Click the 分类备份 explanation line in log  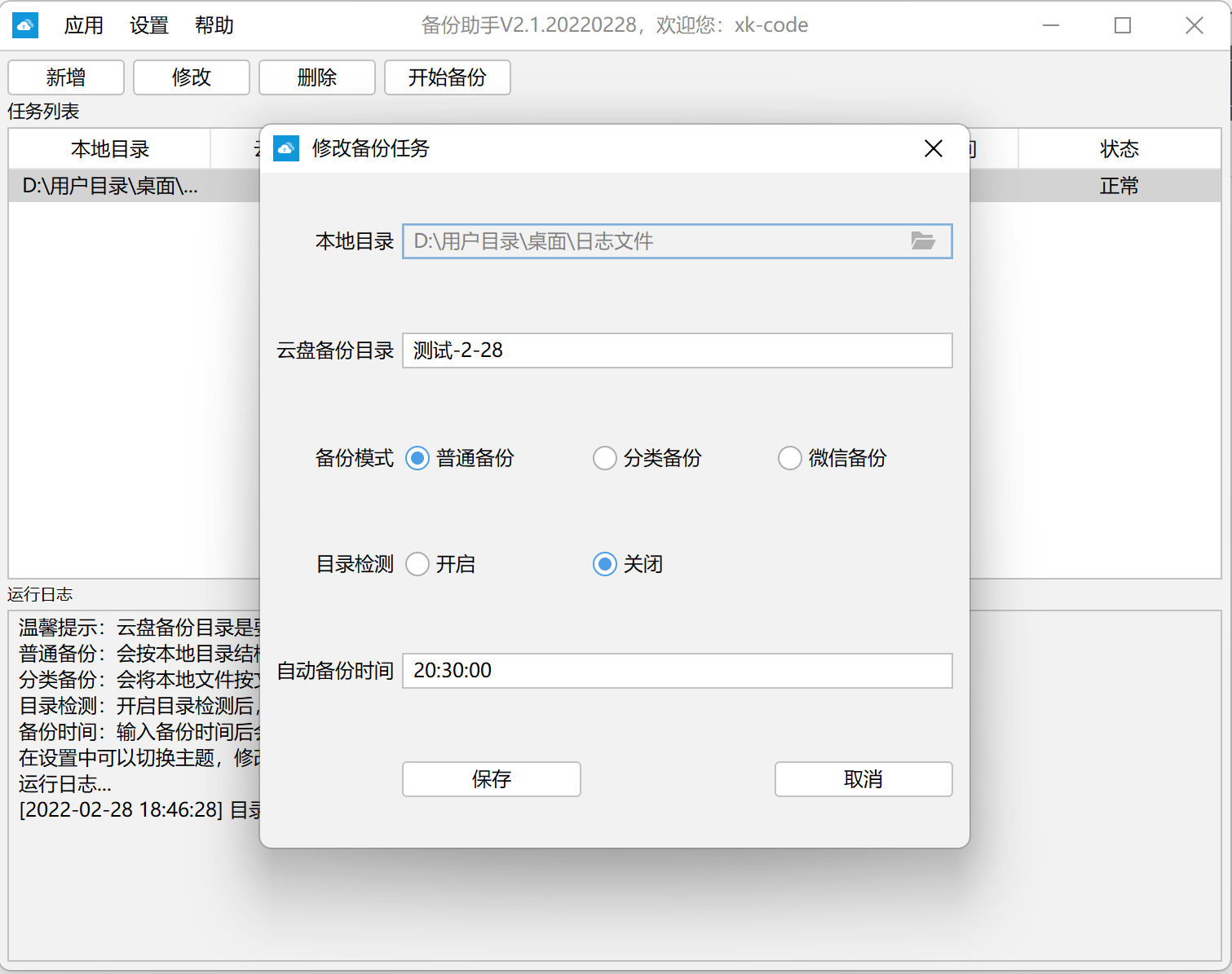(139, 680)
